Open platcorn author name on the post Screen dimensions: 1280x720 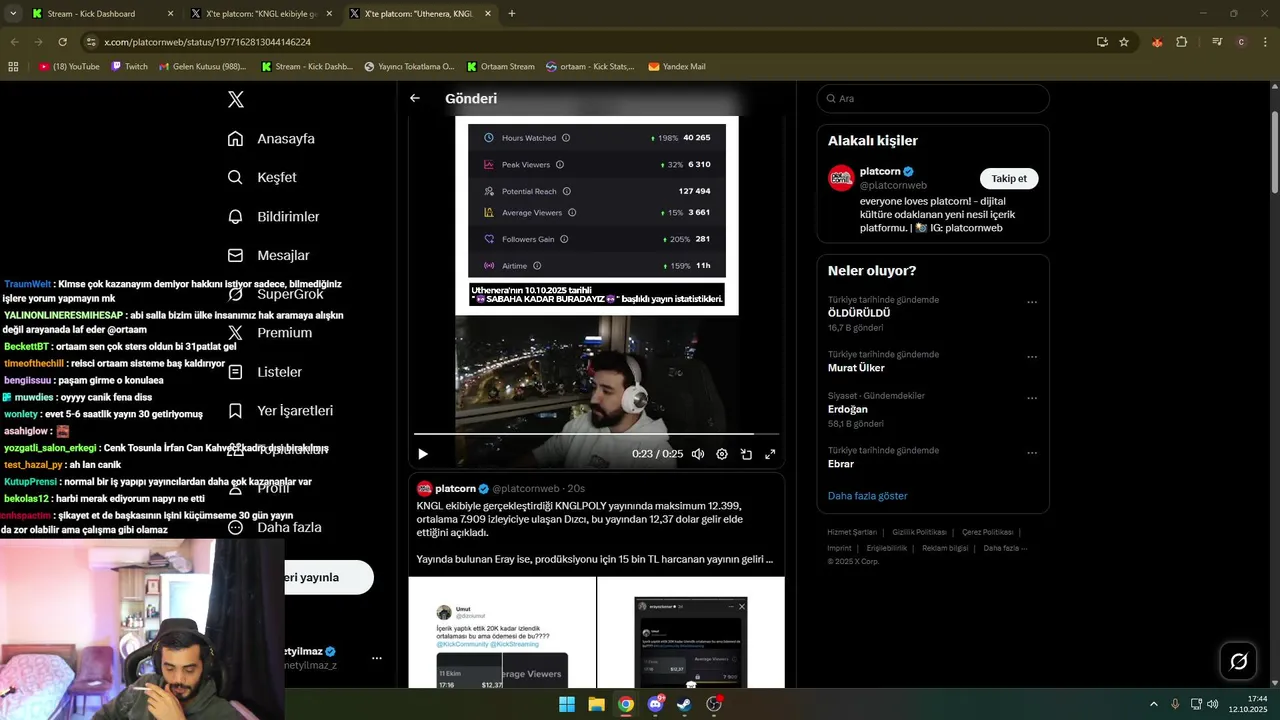click(x=455, y=488)
